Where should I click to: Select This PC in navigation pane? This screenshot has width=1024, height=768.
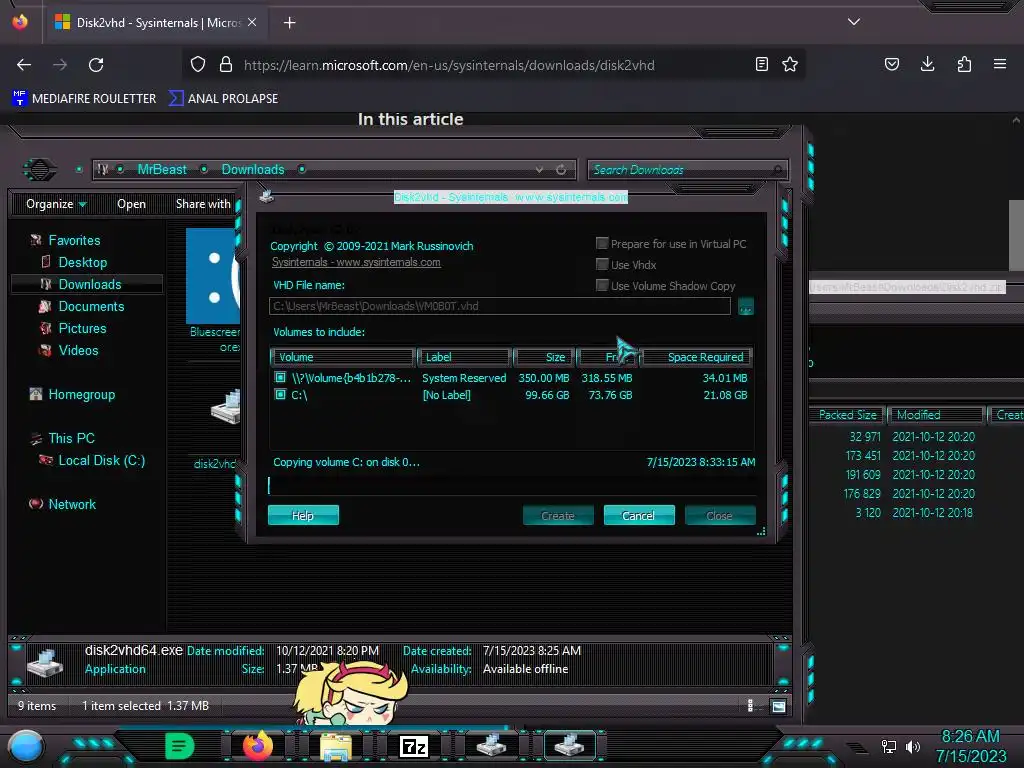(71, 438)
